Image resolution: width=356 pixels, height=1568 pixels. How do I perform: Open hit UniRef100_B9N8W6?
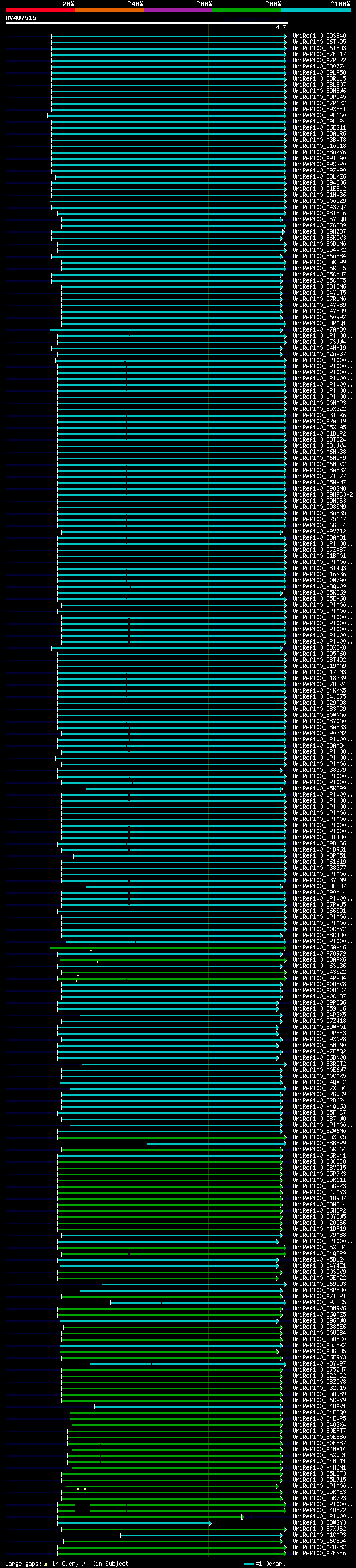(319, 91)
